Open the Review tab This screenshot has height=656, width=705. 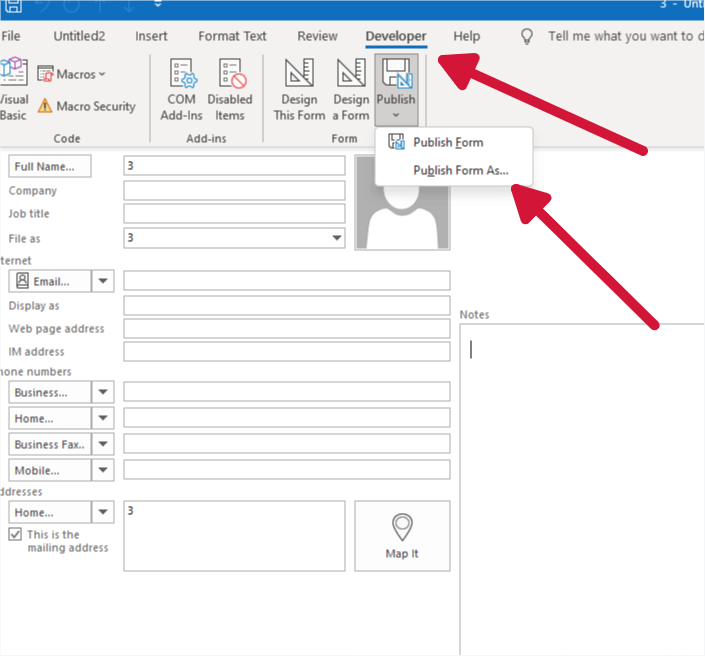pyautogui.click(x=317, y=36)
